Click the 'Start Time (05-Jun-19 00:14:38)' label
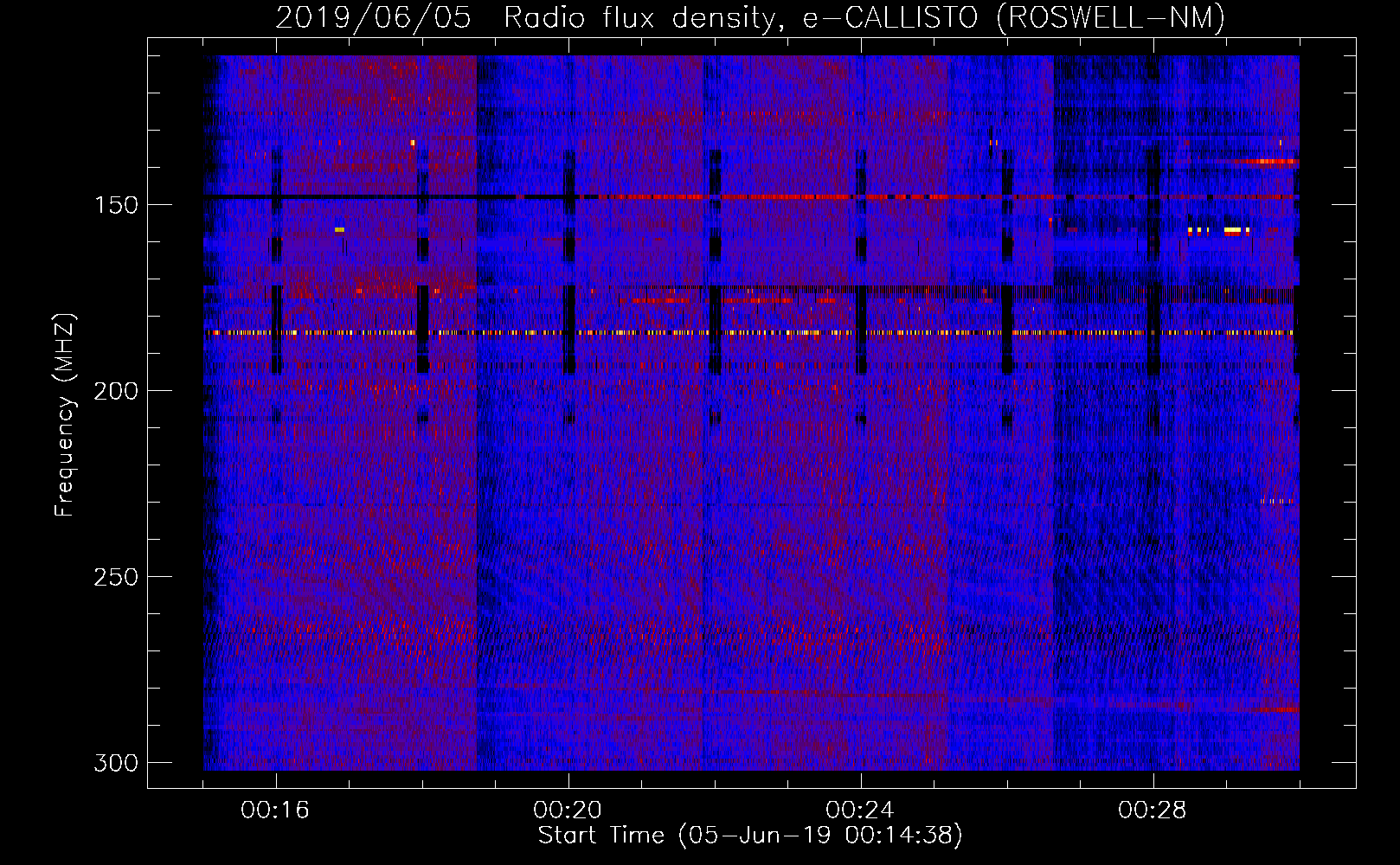 (750, 836)
